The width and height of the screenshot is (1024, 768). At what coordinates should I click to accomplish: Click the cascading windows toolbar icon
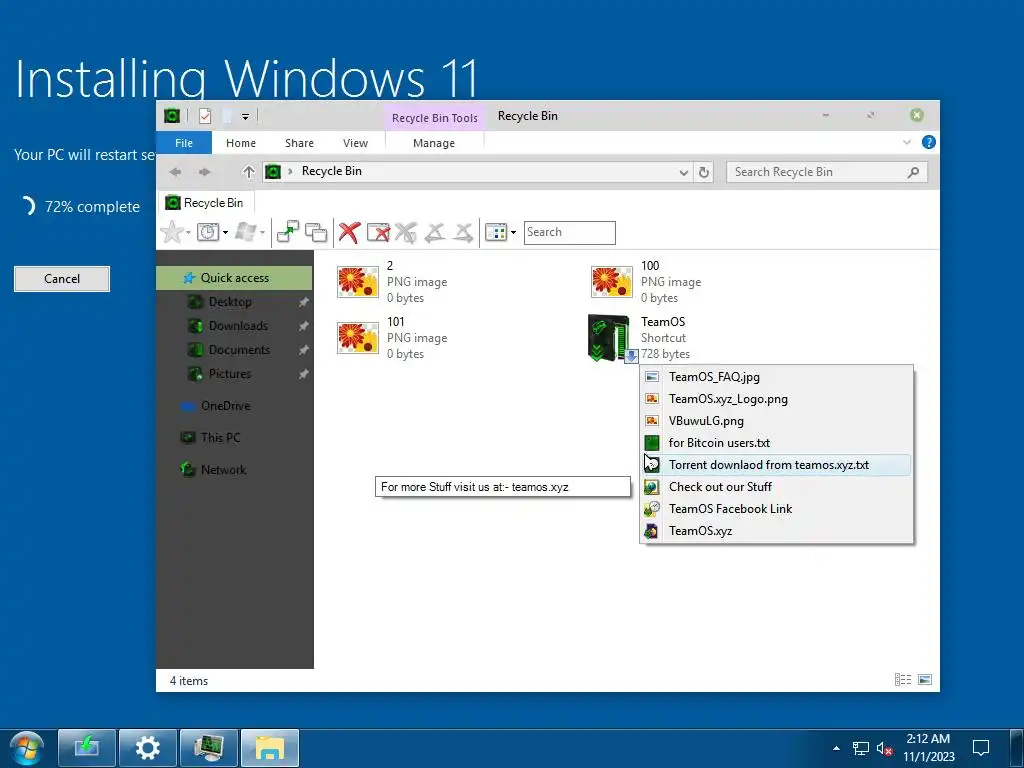[316, 232]
